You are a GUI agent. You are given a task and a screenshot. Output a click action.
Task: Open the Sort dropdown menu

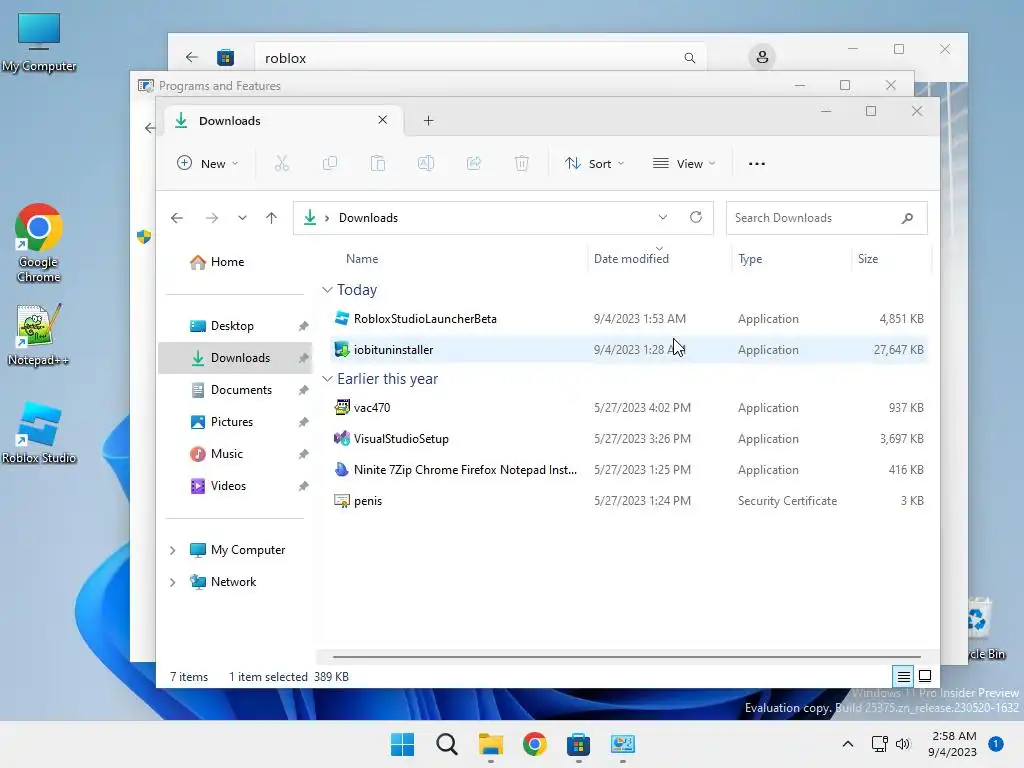pos(595,163)
